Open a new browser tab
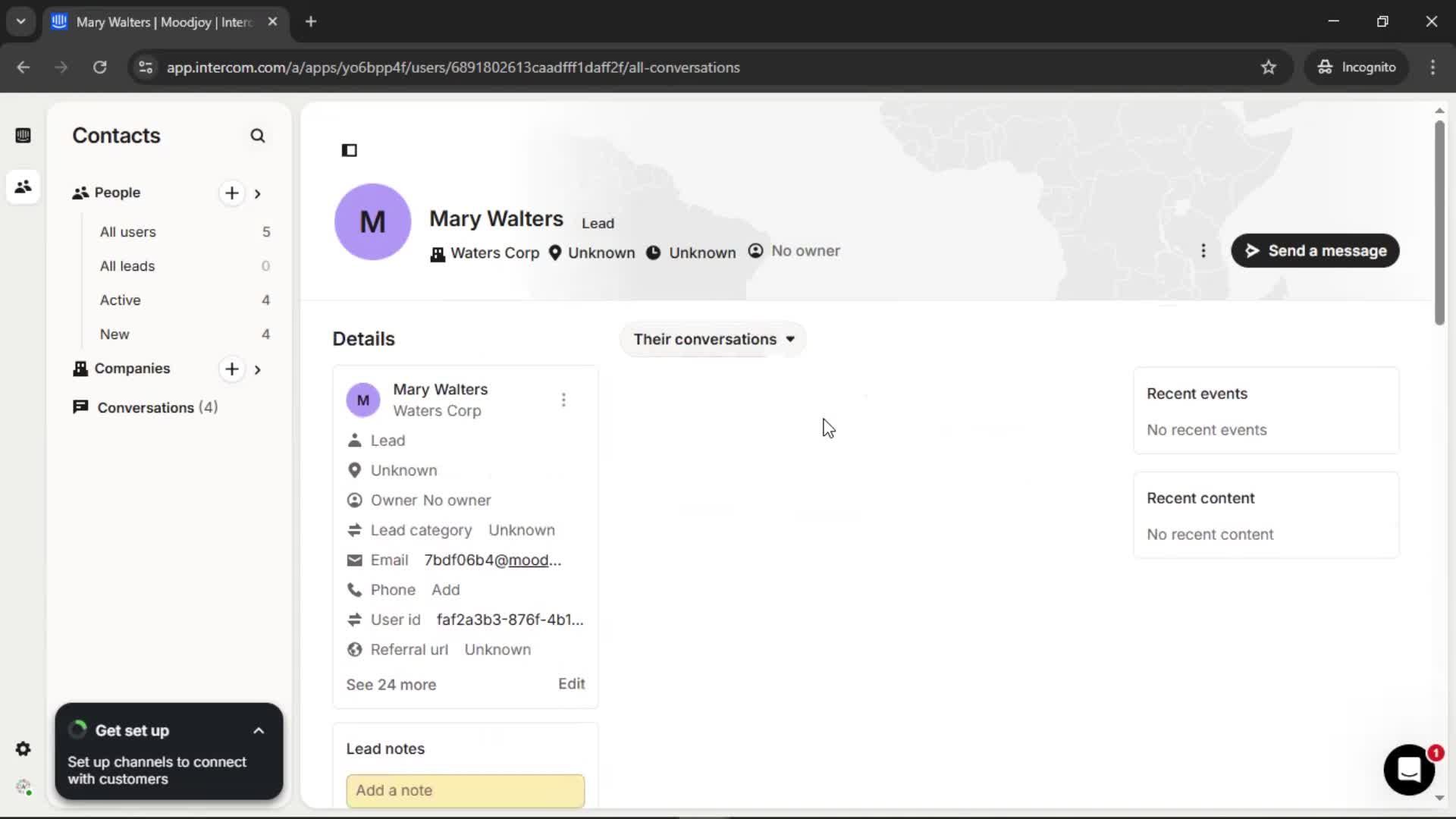The image size is (1456, 819). click(x=311, y=22)
